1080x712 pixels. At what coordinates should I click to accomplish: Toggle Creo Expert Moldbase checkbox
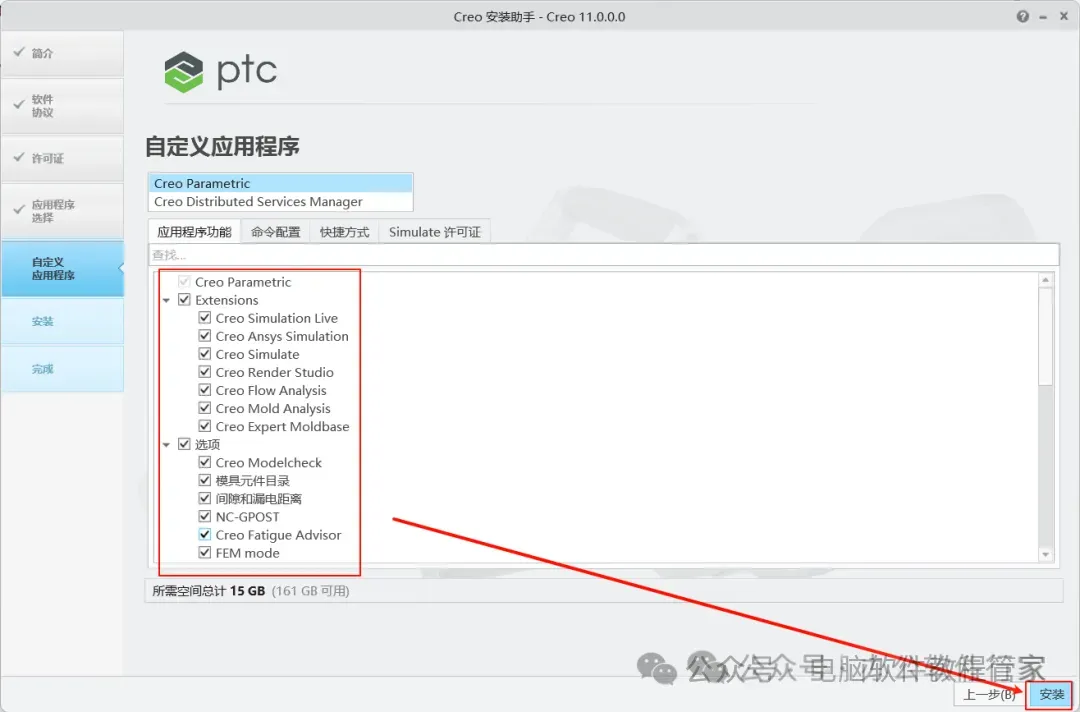pos(205,426)
